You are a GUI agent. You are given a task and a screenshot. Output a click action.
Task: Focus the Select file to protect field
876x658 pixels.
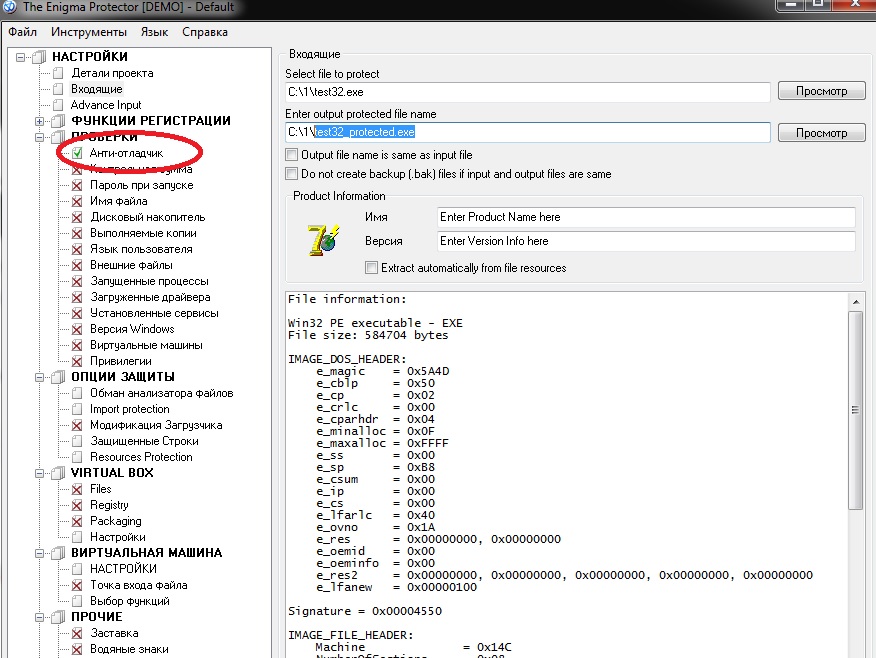(527, 92)
